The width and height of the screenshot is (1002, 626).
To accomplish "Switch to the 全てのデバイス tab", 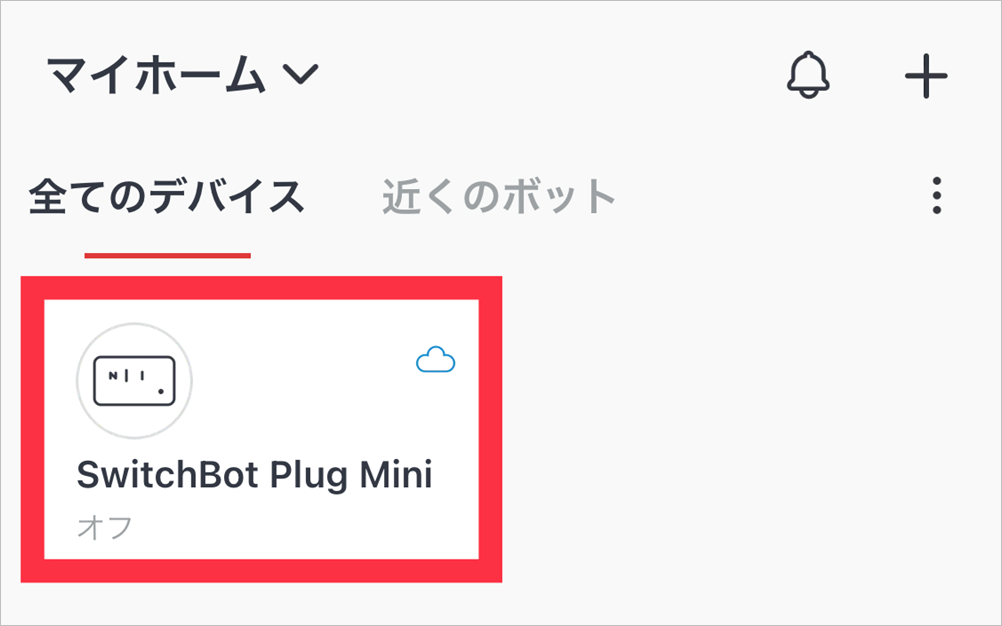I will coord(166,196).
